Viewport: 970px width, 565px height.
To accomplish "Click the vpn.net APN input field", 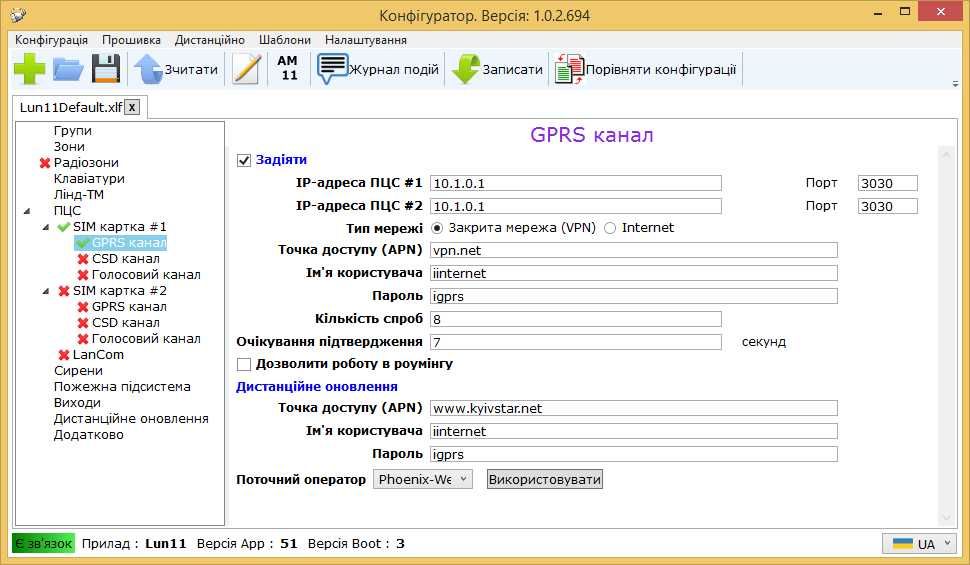I will (633, 250).
